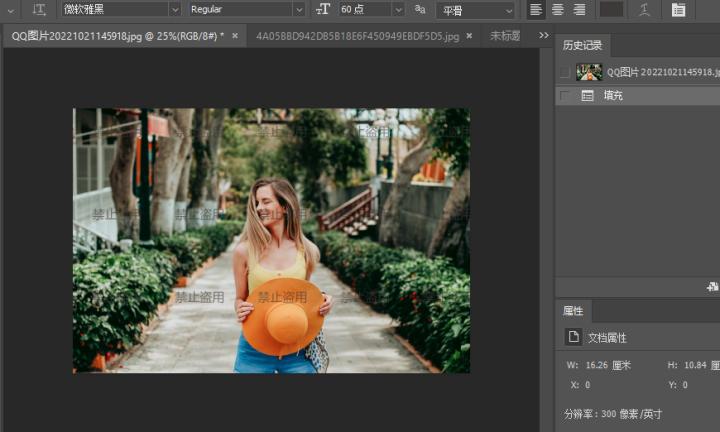Open the character and paragraph panels
The height and width of the screenshot is (432, 720).
(x=679, y=9)
